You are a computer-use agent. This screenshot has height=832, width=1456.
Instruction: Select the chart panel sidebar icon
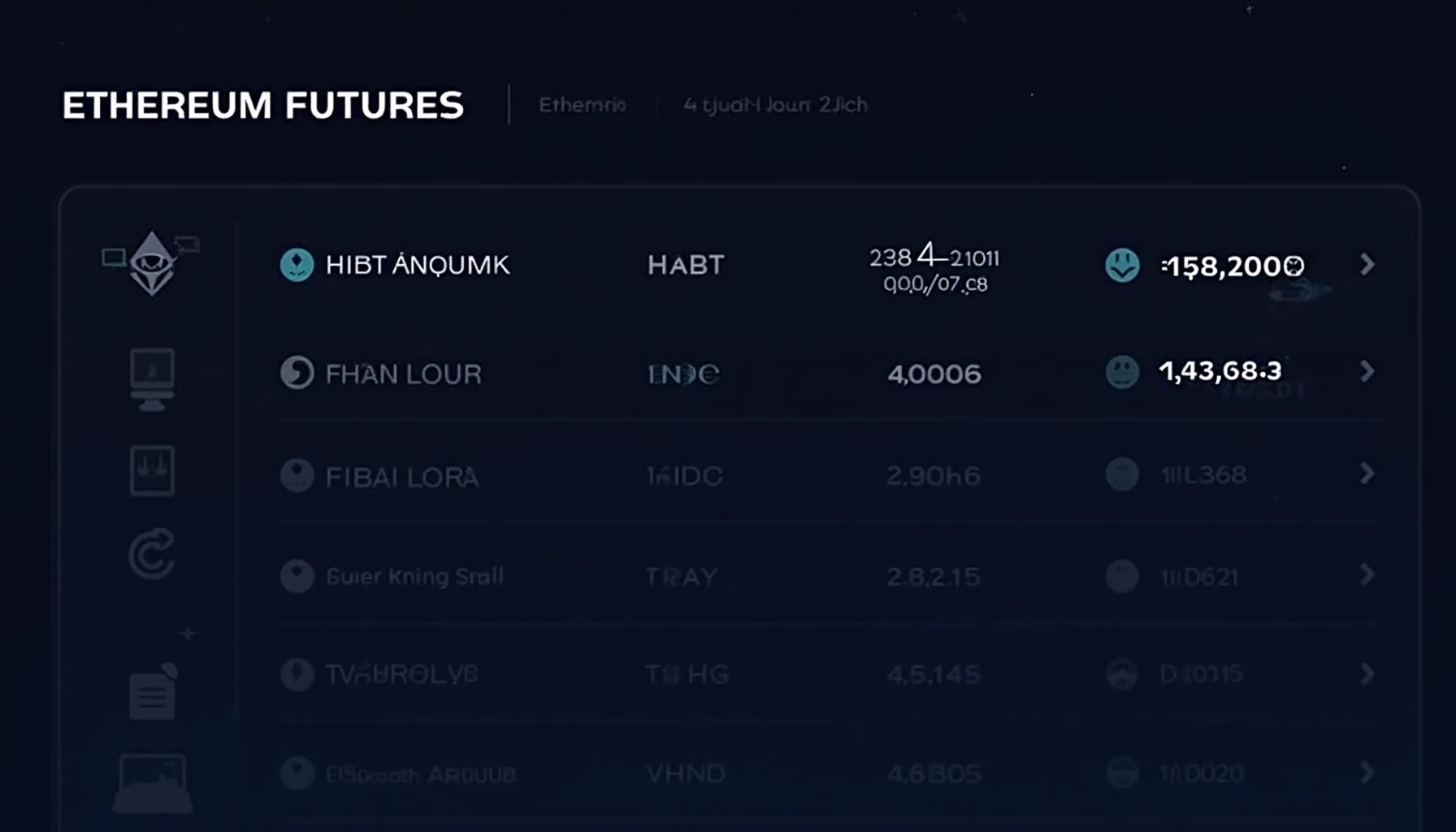pyautogui.click(x=152, y=470)
